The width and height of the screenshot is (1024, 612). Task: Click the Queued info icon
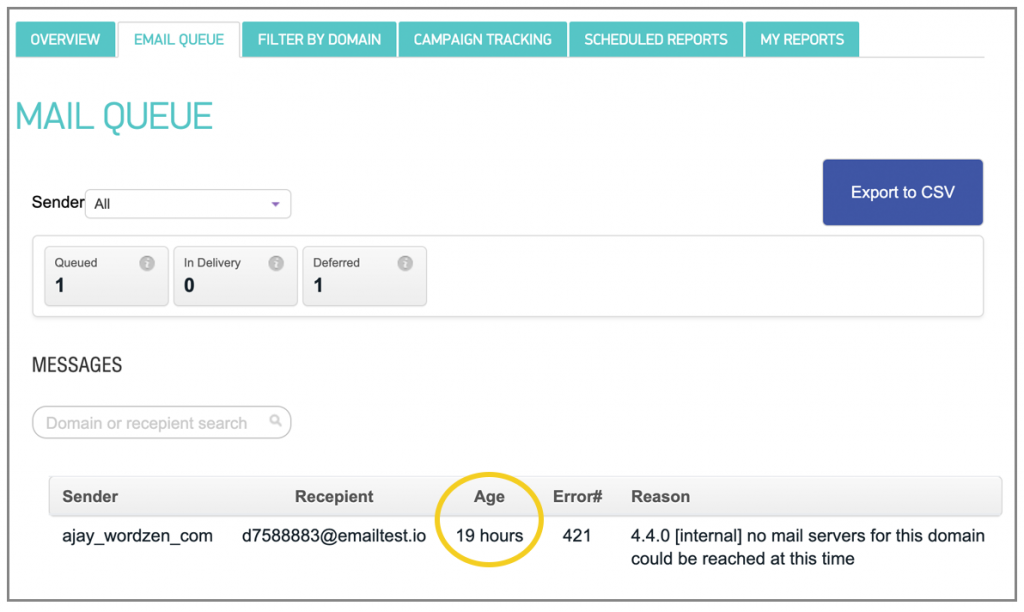(x=147, y=263)
